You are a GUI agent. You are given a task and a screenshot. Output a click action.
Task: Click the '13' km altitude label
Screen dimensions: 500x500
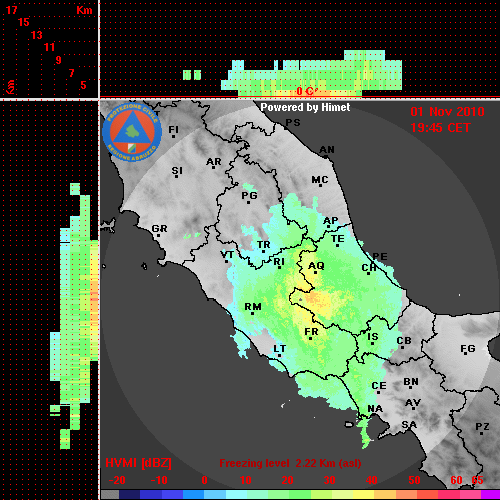37,35
